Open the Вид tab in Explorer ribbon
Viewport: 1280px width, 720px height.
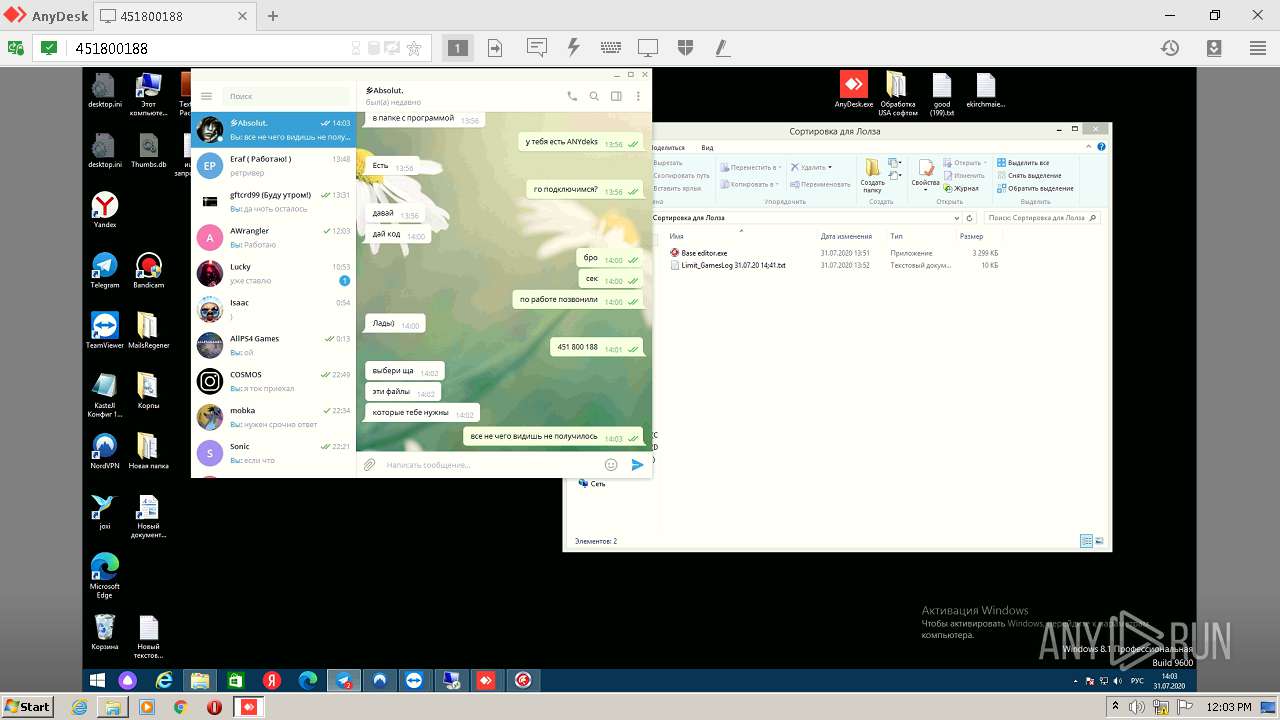point(707,147)
